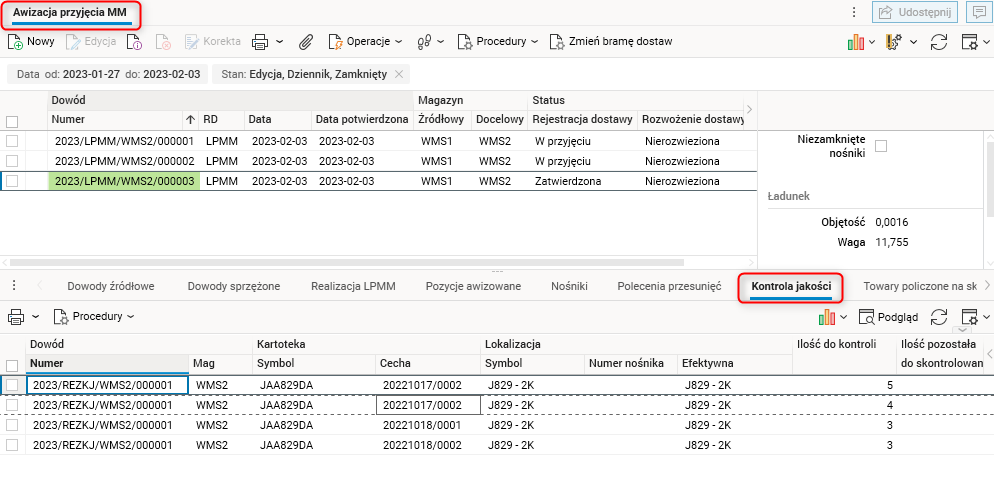Screen dimensions: 994x487
Task: Click the paperclip attachments icon
Action: point(306,42)
